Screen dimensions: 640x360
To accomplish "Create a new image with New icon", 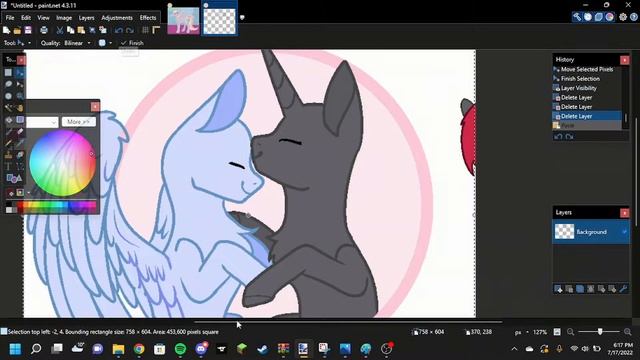I will point(7,30).
